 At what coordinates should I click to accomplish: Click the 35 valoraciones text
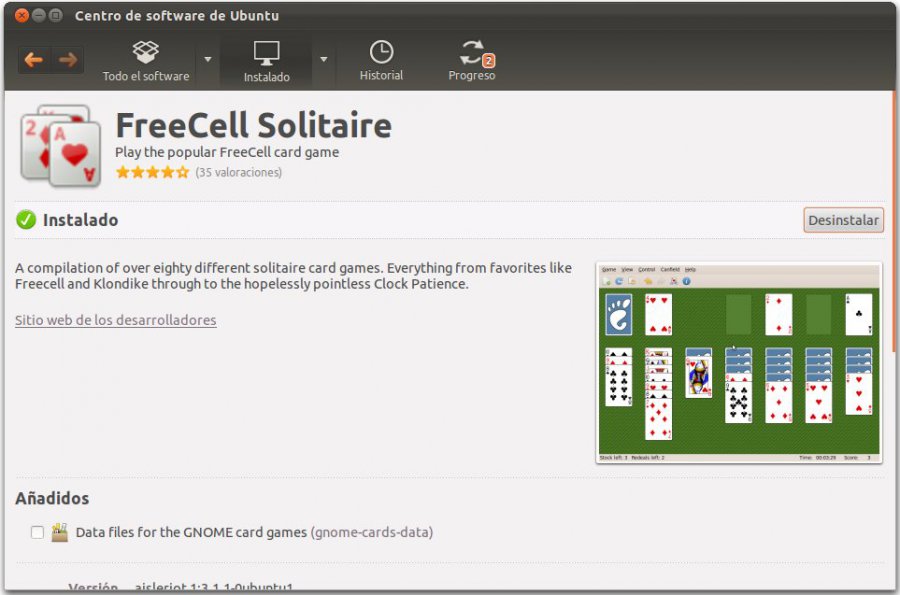[238, 173]
